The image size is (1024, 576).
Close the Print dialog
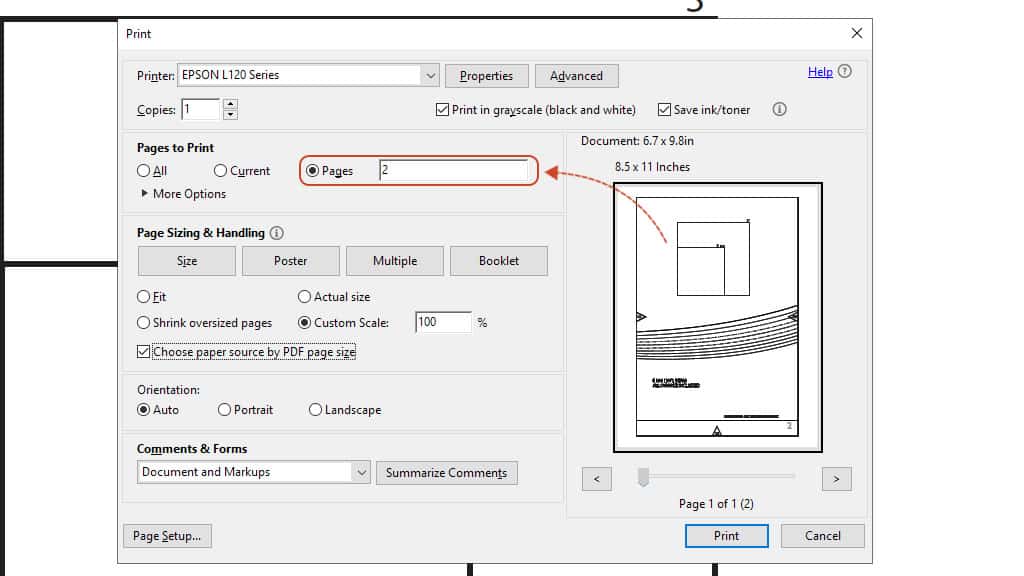click(x=856, y=33)
